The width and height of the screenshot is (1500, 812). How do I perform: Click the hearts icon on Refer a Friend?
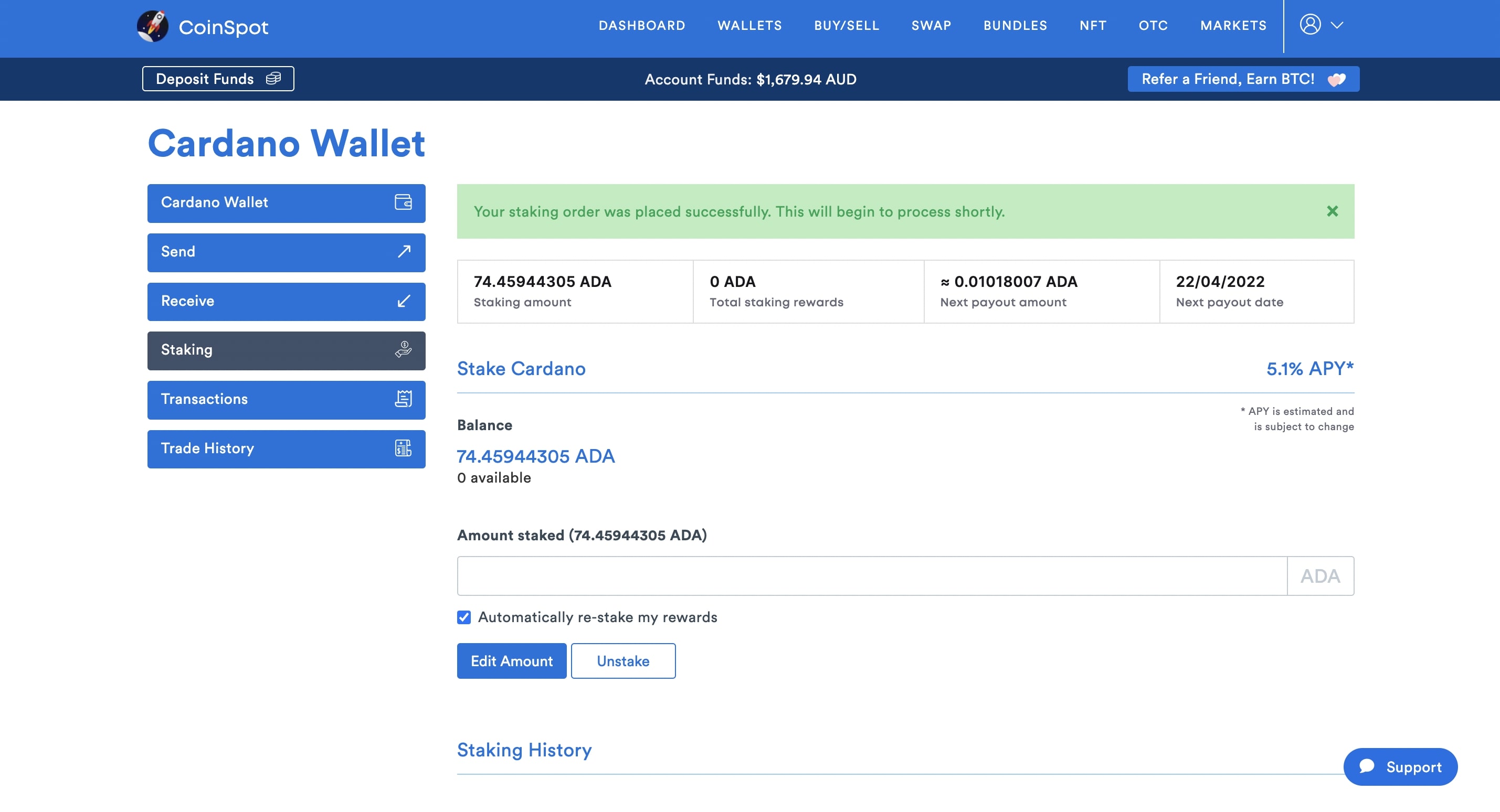pyautogui.click(x=1336, y=79)
